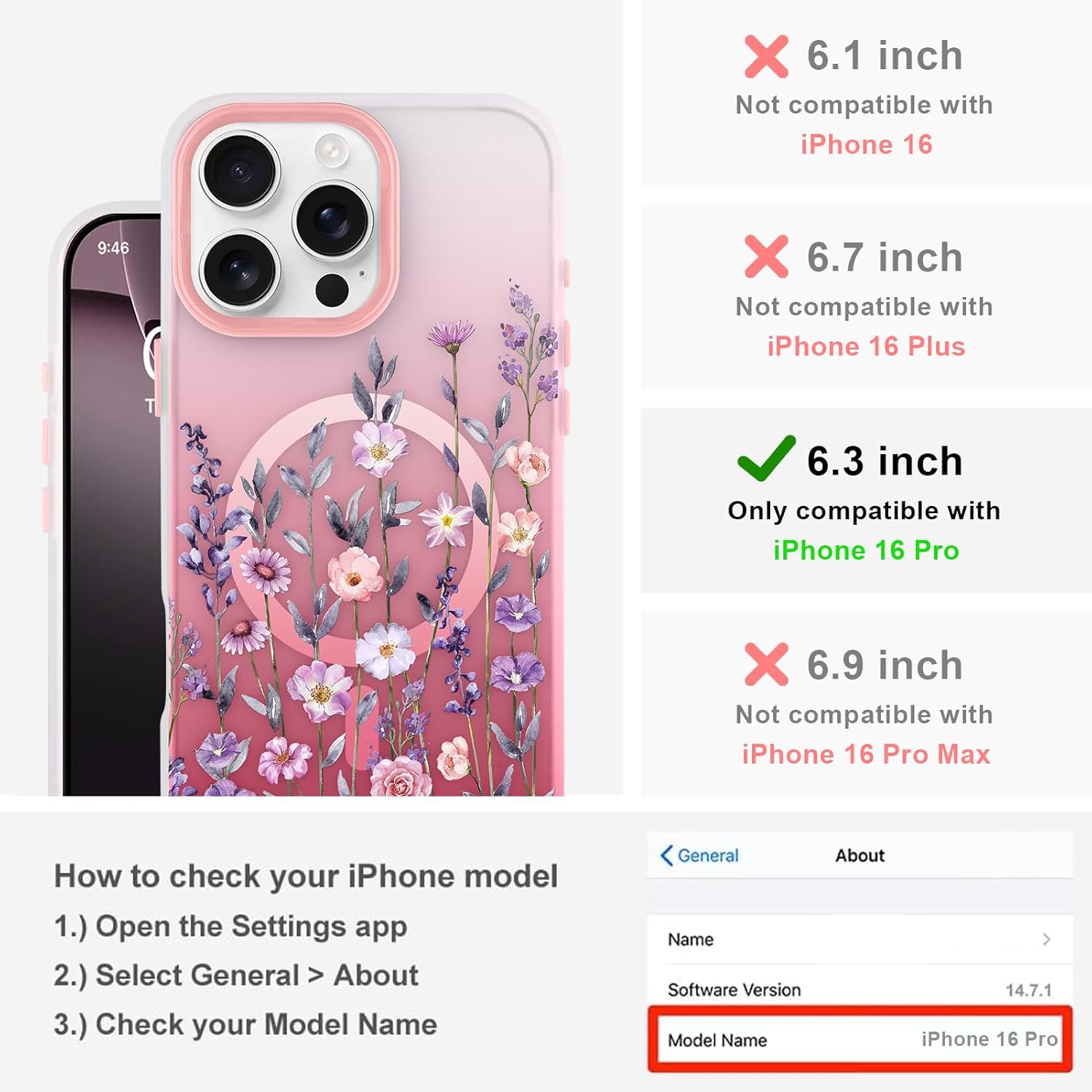Click the red X beside 6.1 inch

[766, 57]
